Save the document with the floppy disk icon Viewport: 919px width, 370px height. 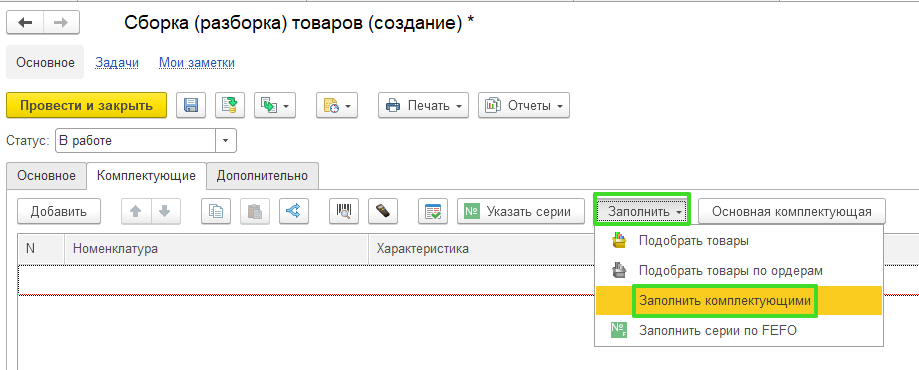coord(191,106)
